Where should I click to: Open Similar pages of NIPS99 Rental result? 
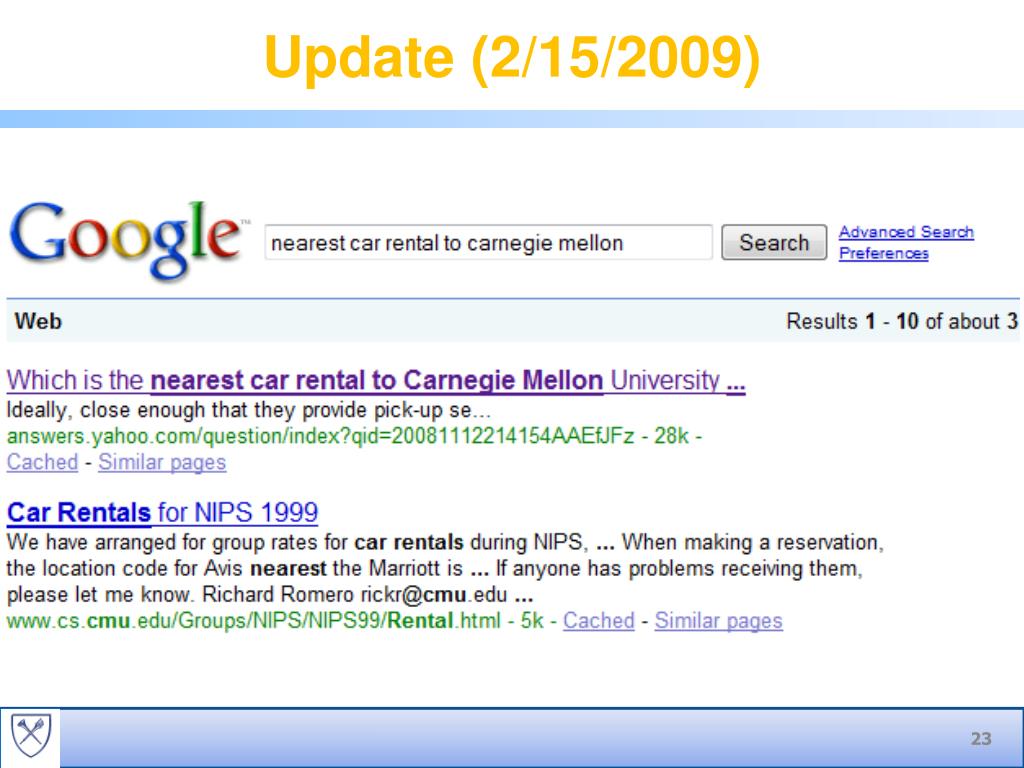(718, 620)
